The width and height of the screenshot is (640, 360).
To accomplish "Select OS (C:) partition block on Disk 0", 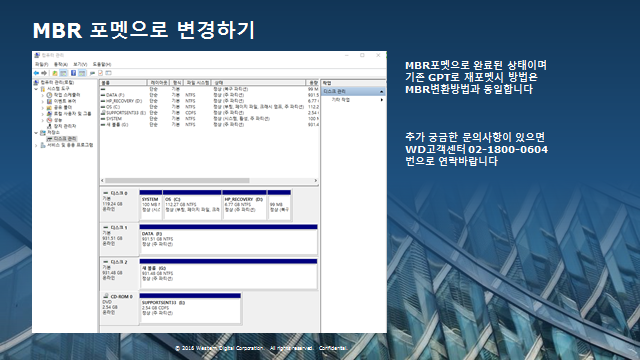I will click(192, 205).
